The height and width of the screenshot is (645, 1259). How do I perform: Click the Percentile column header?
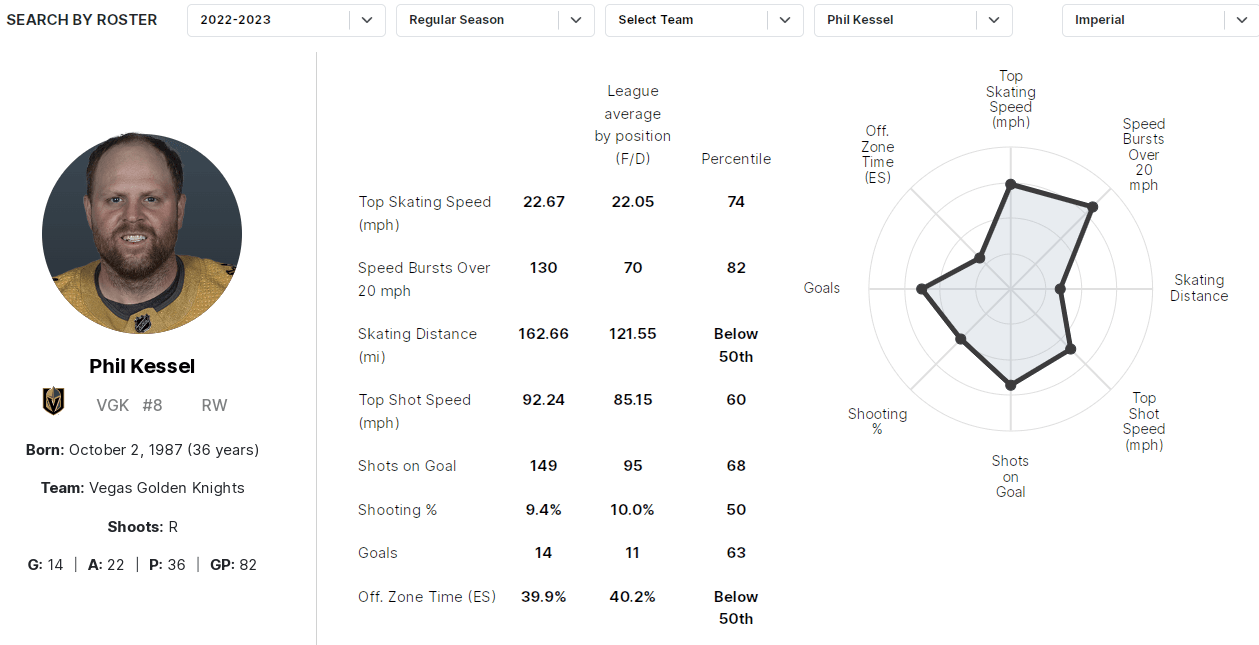(x=736, y=159)
